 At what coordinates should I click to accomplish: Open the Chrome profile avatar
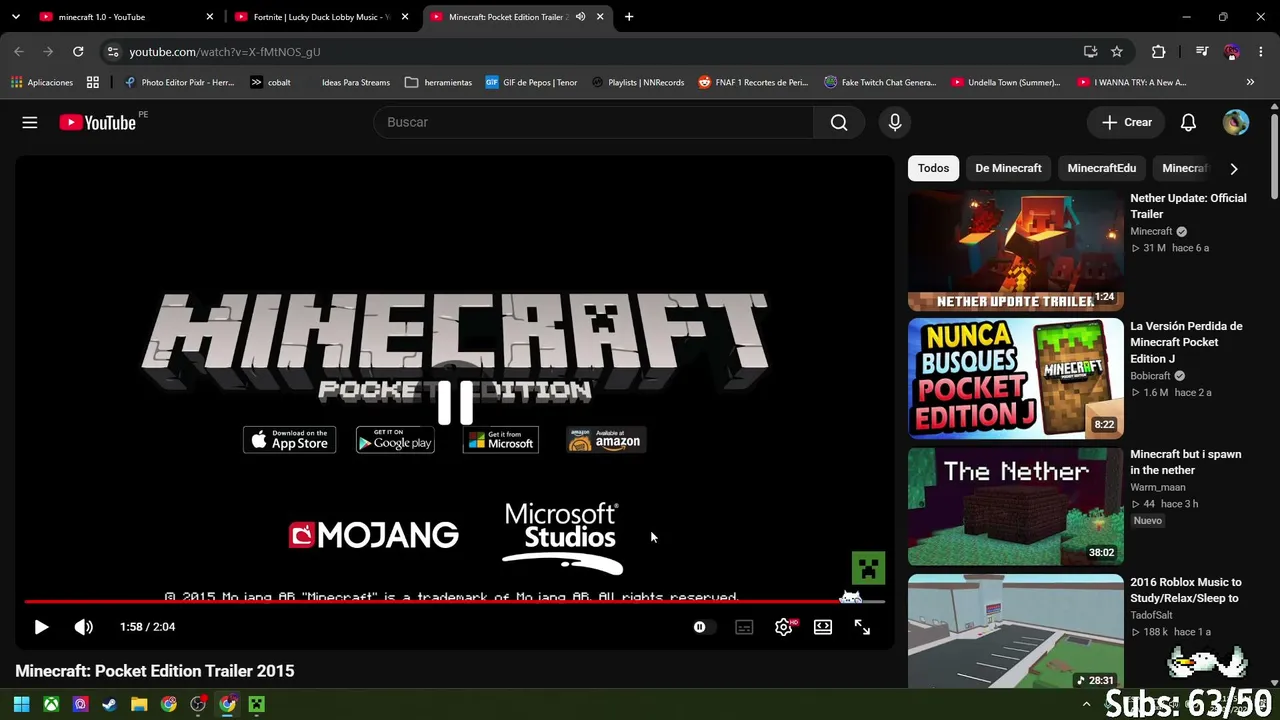coord(1232,52)
